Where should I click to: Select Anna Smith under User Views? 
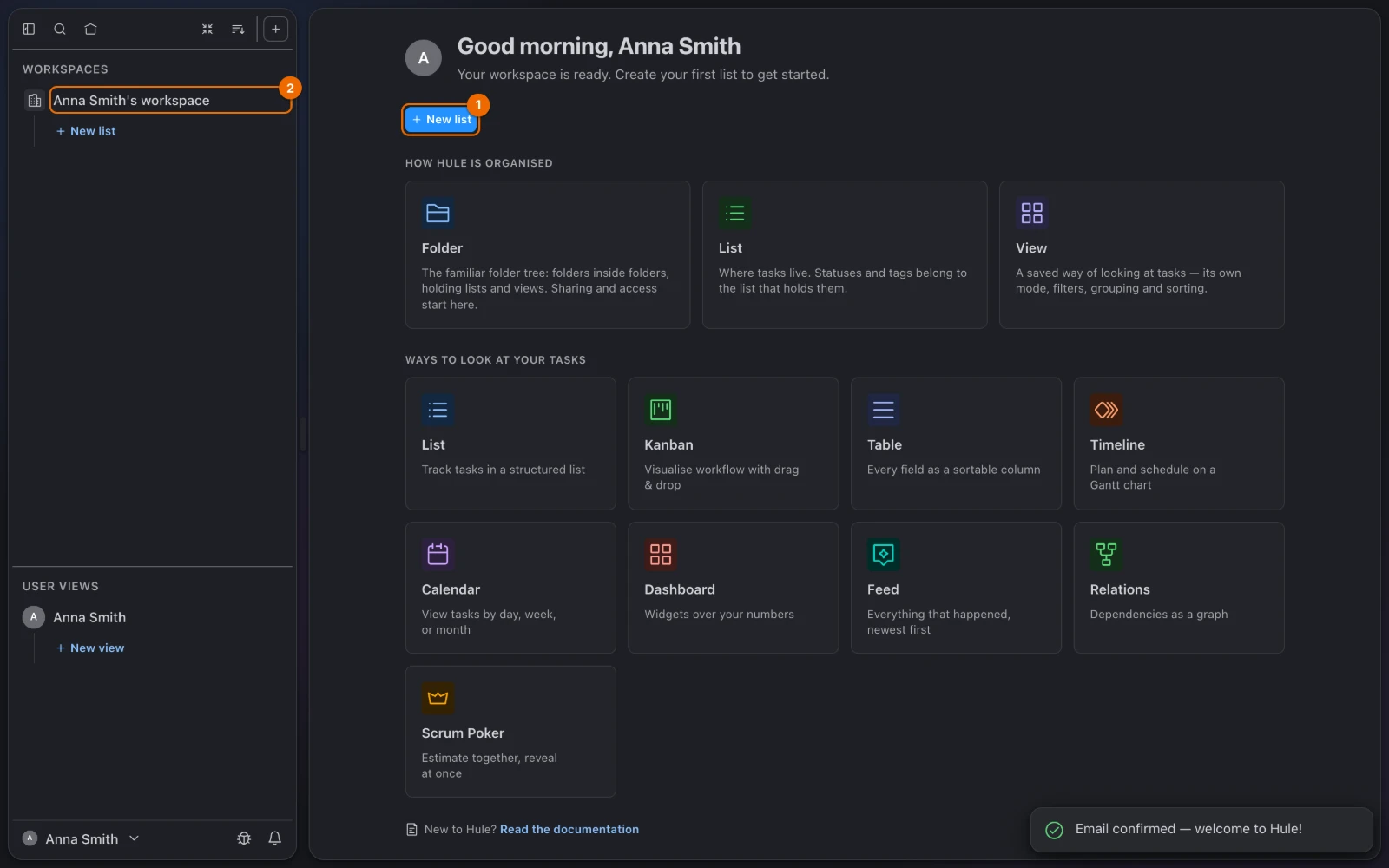[89, 617]
